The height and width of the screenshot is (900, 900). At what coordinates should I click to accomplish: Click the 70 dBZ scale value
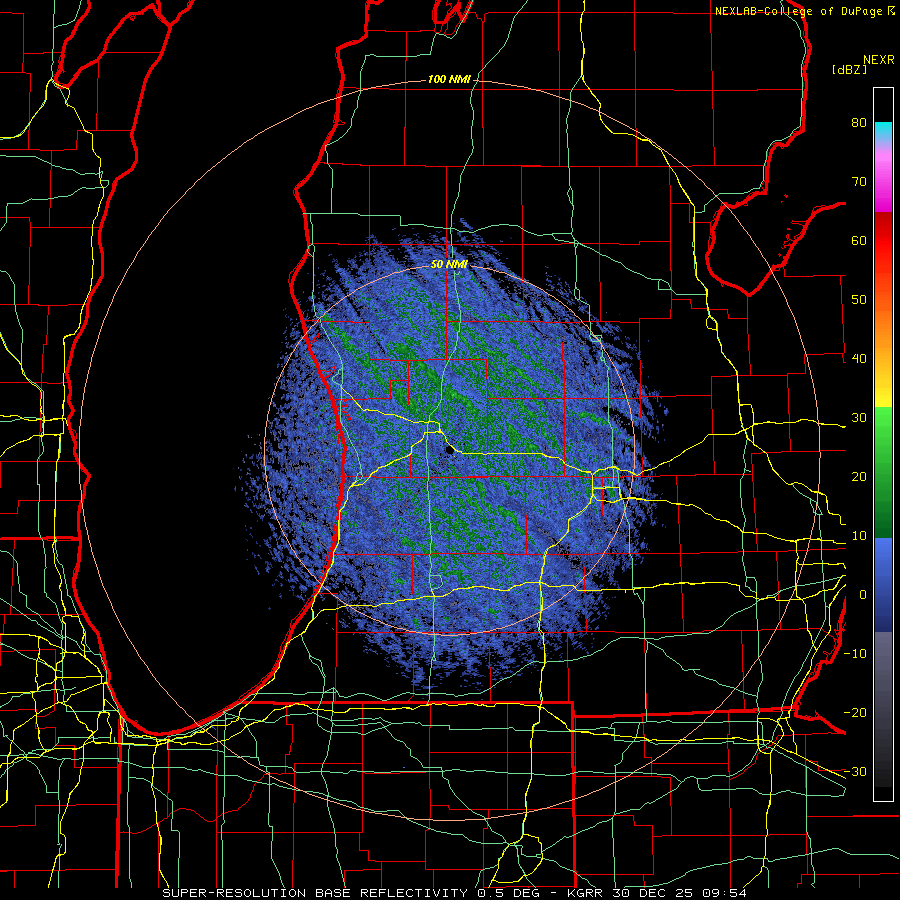pos(859,181)
